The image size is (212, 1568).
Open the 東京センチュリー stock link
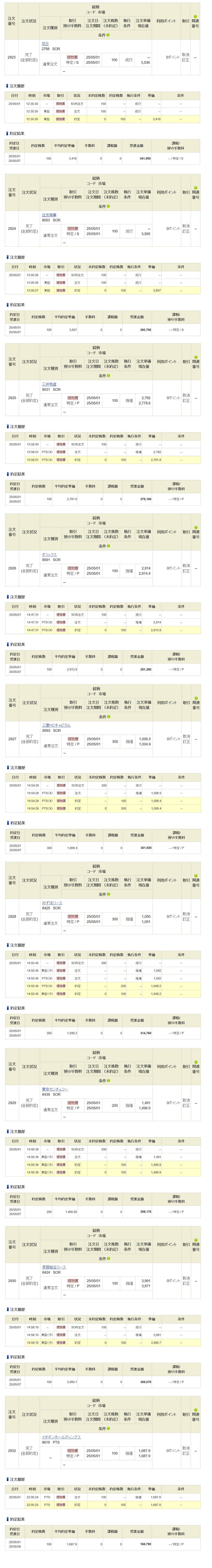click(x=55, y=1089)
